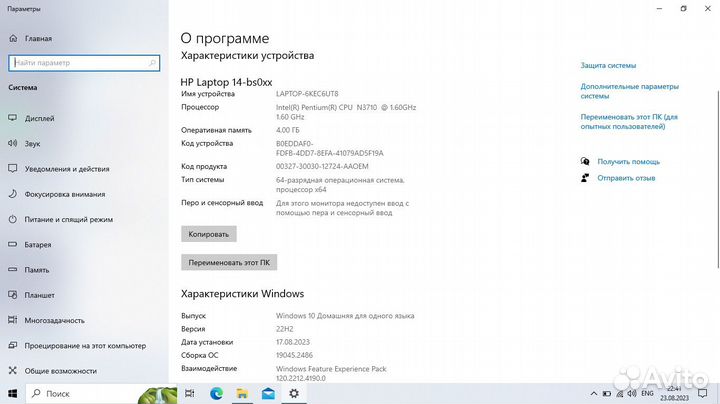
Task: Open Общие возможности settings
Action: click(52, 371)
